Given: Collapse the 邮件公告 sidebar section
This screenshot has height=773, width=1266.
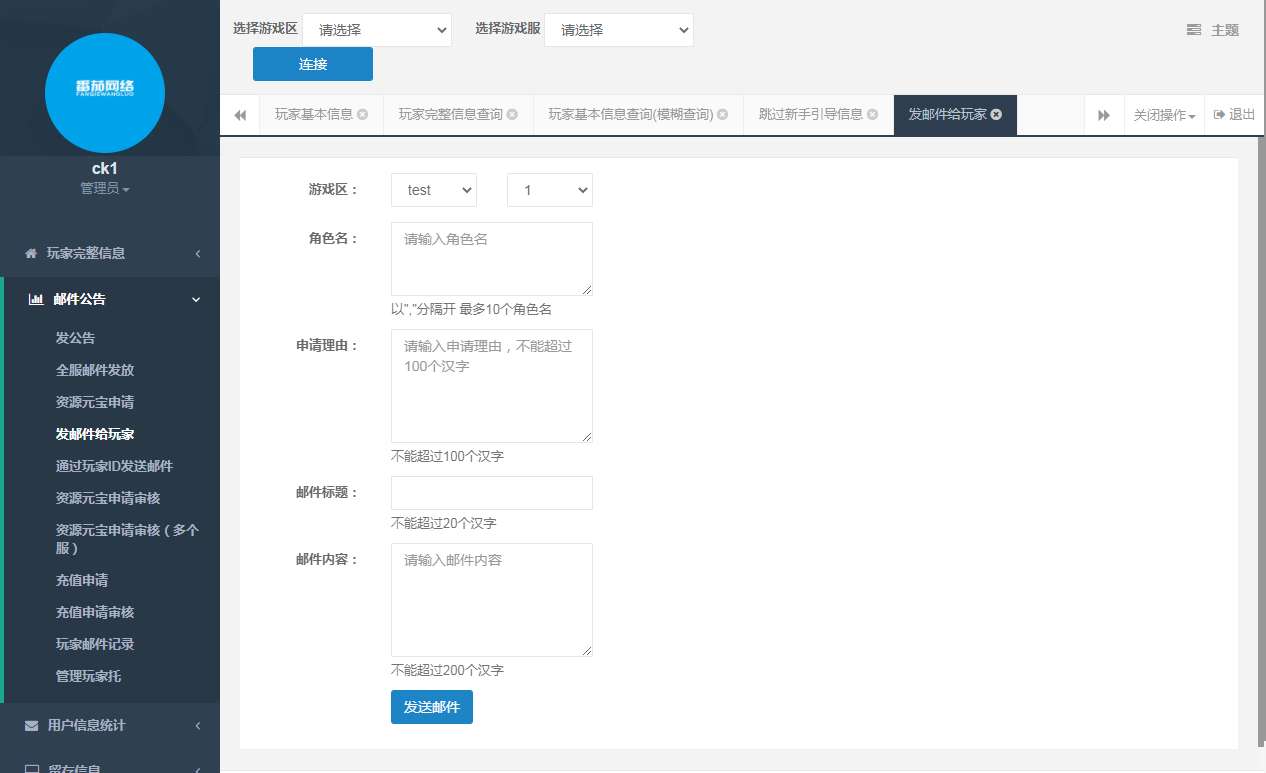Looking at the screenshot, I should pyautogui.click(x=110, y=299).
